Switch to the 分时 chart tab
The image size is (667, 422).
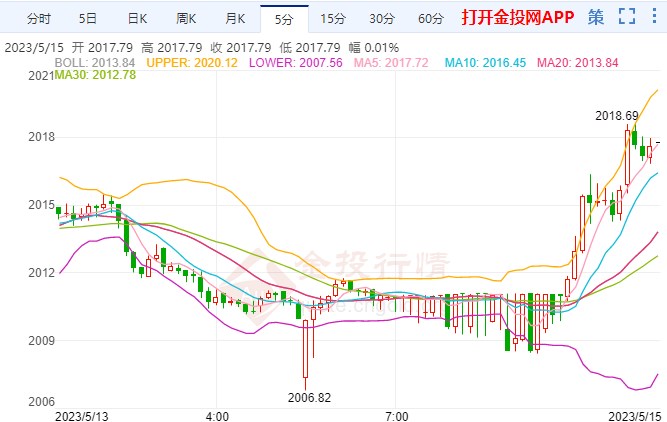click(39, 19)
